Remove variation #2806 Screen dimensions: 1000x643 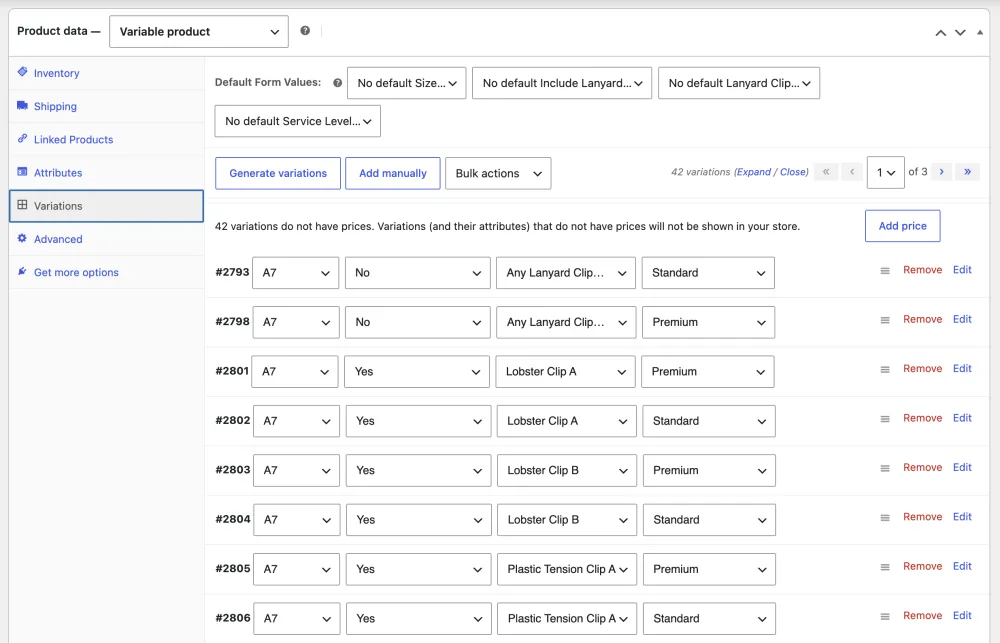coord(922,616)
